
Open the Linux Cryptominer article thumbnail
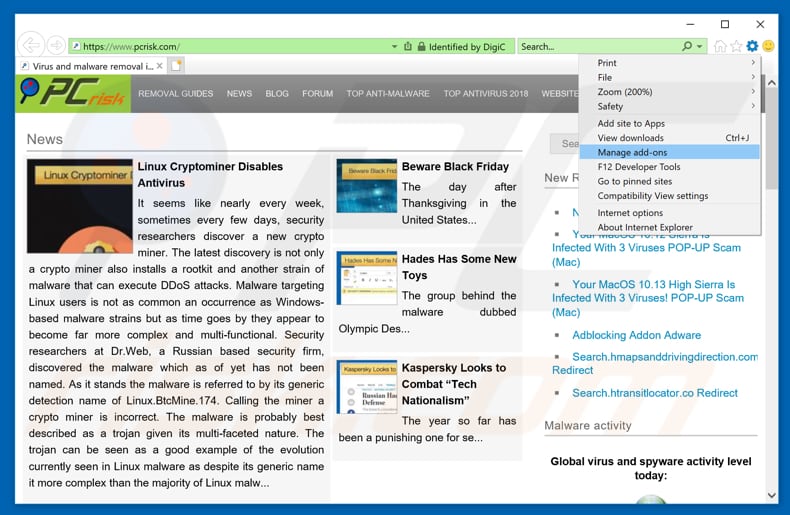80,206
